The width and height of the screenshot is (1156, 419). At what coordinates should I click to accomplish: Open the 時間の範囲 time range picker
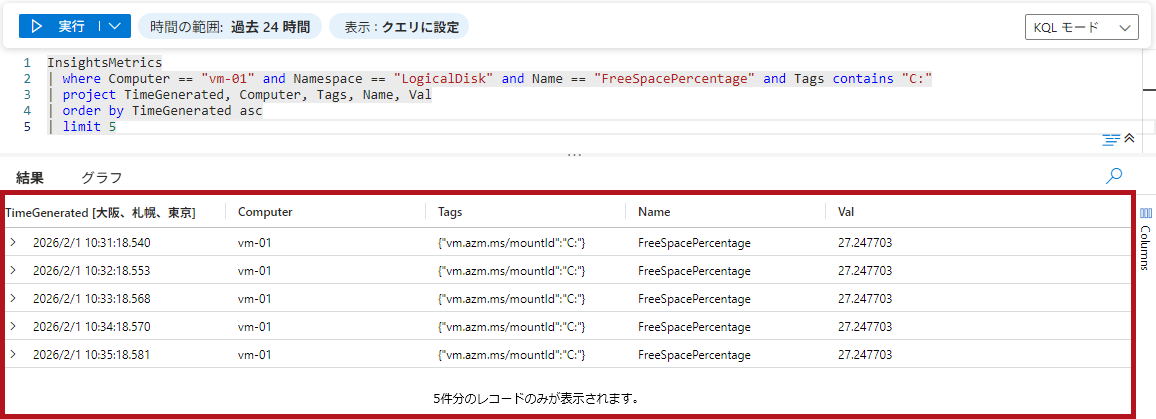click(229, 27)
